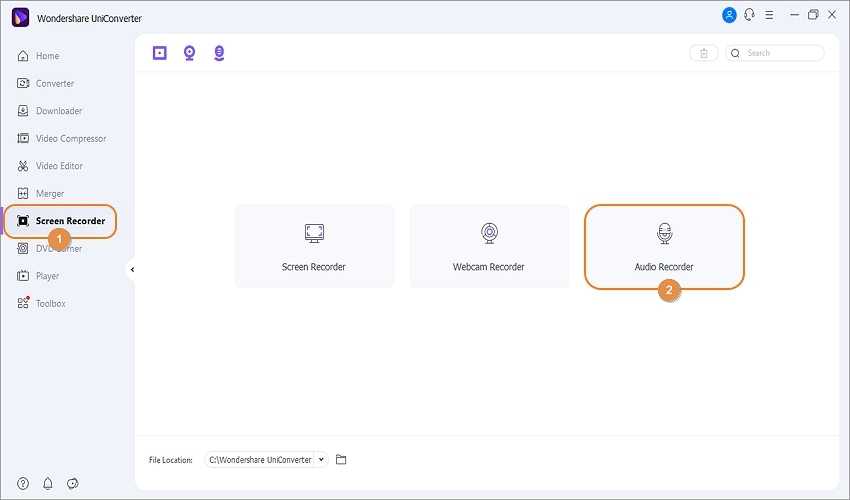Collapse the left sidebar with arrow handle
850x500 pixels.
point(132,269)
